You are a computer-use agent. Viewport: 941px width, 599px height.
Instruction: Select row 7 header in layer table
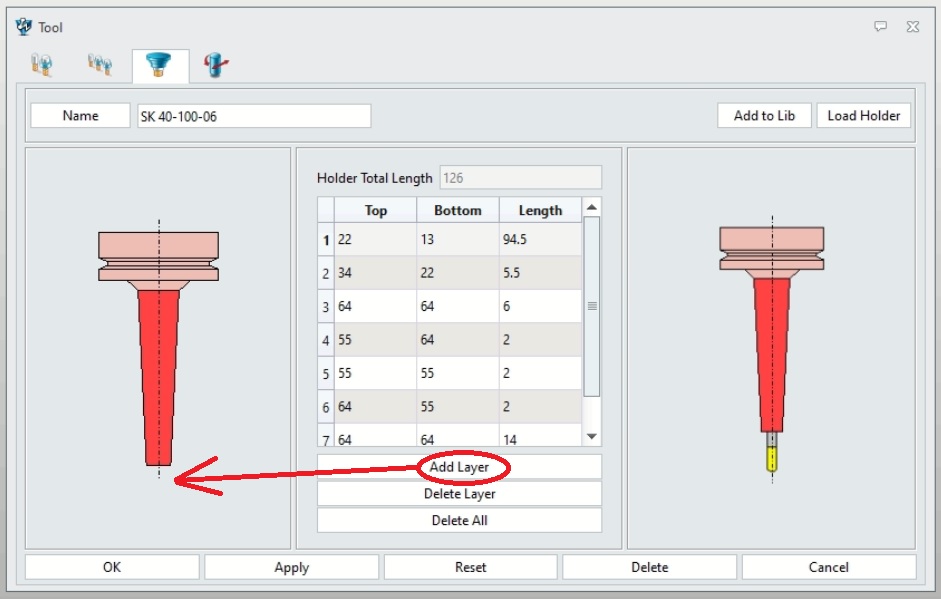(326, 435)
